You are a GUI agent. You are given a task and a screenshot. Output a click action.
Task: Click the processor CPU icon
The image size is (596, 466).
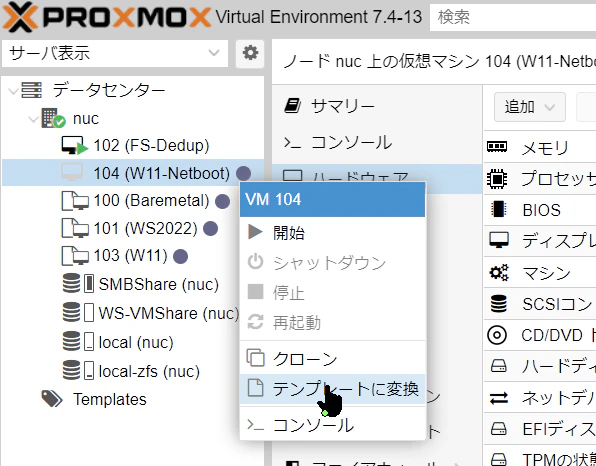[497, 178]
